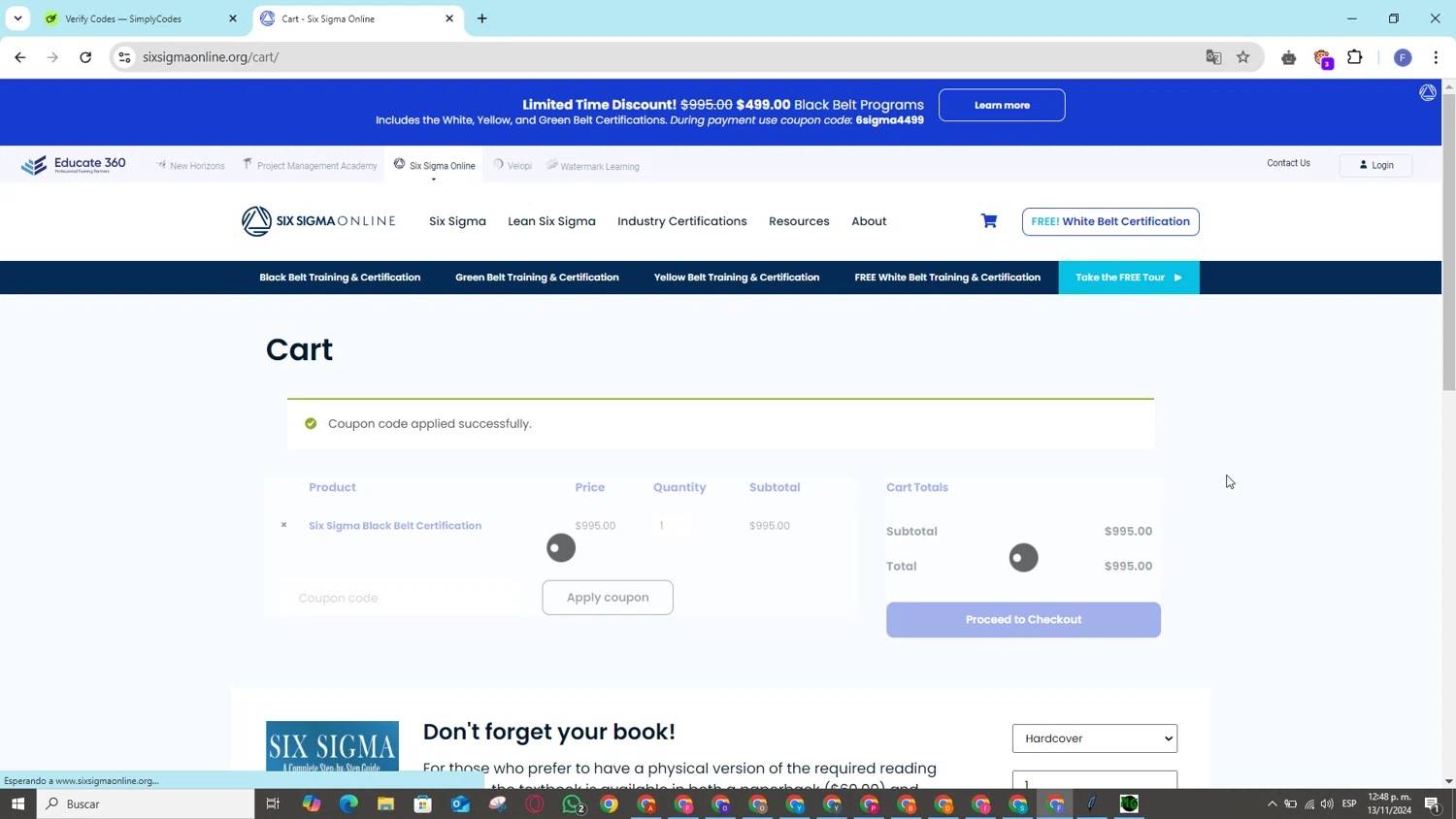1456x819 pixels.
Task: Launch Microsoft Edge from the taskbar
Action: click(348, 803)
